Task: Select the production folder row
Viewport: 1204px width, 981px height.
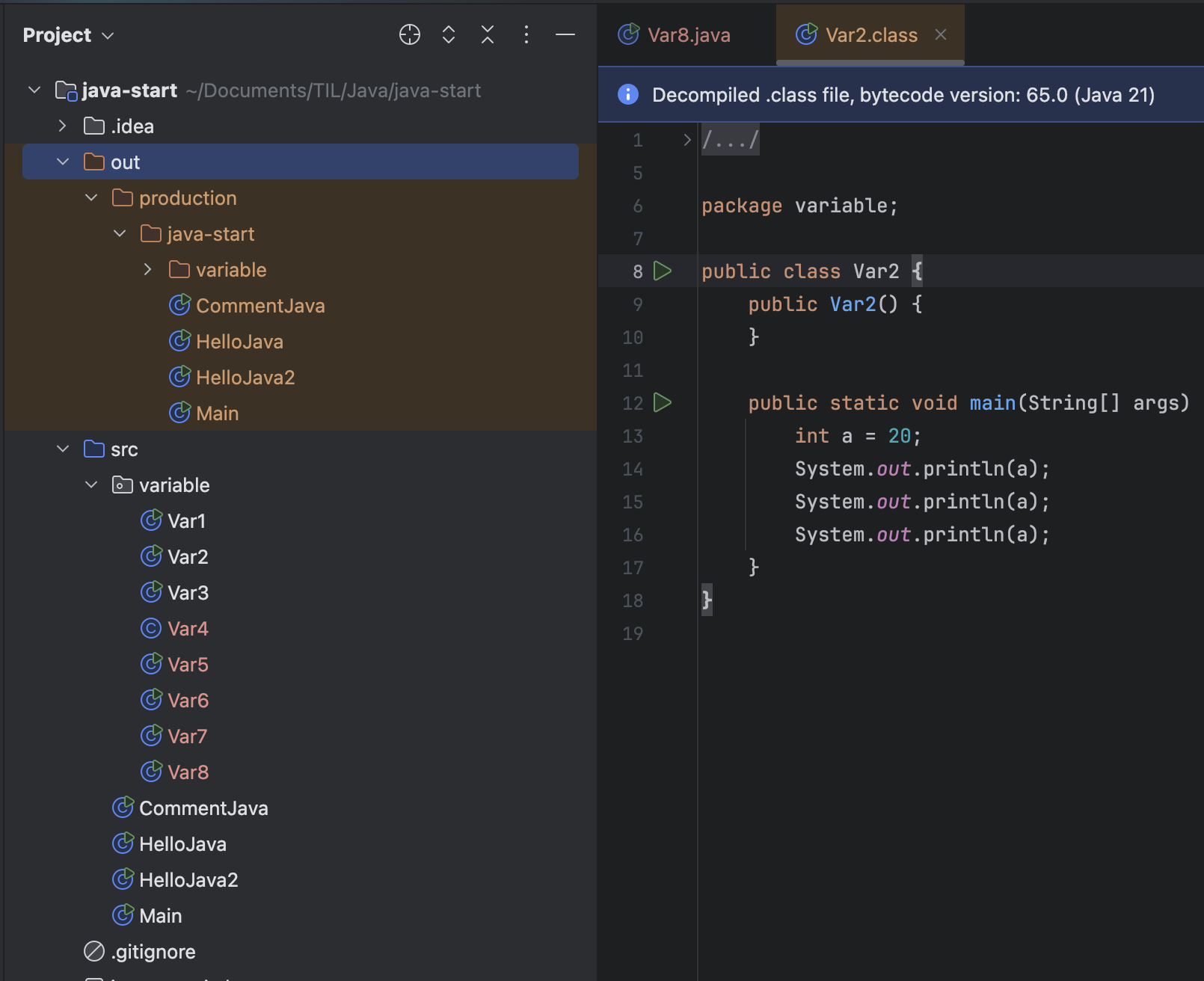Action: 301,198
